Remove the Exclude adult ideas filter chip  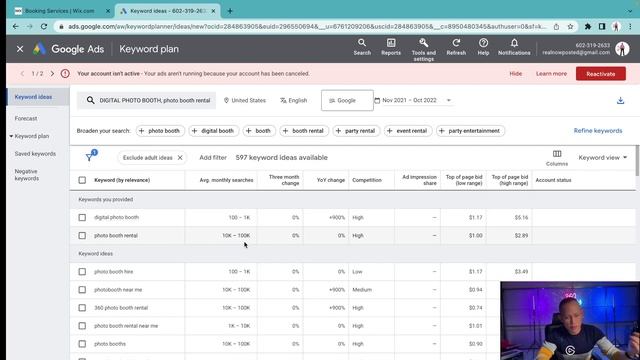[180, 158]
